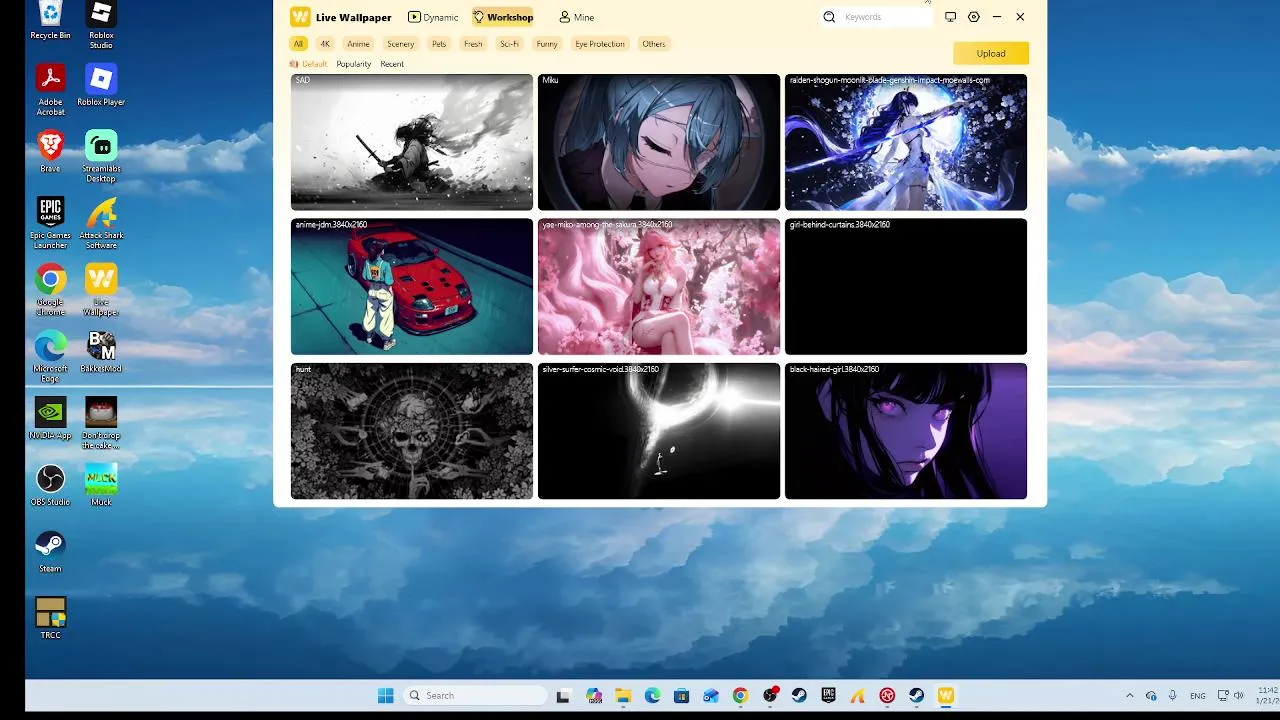Open Epic Games from the taskbar
This screenshot has width=1280, height=720.
click(x=828, y=696)
